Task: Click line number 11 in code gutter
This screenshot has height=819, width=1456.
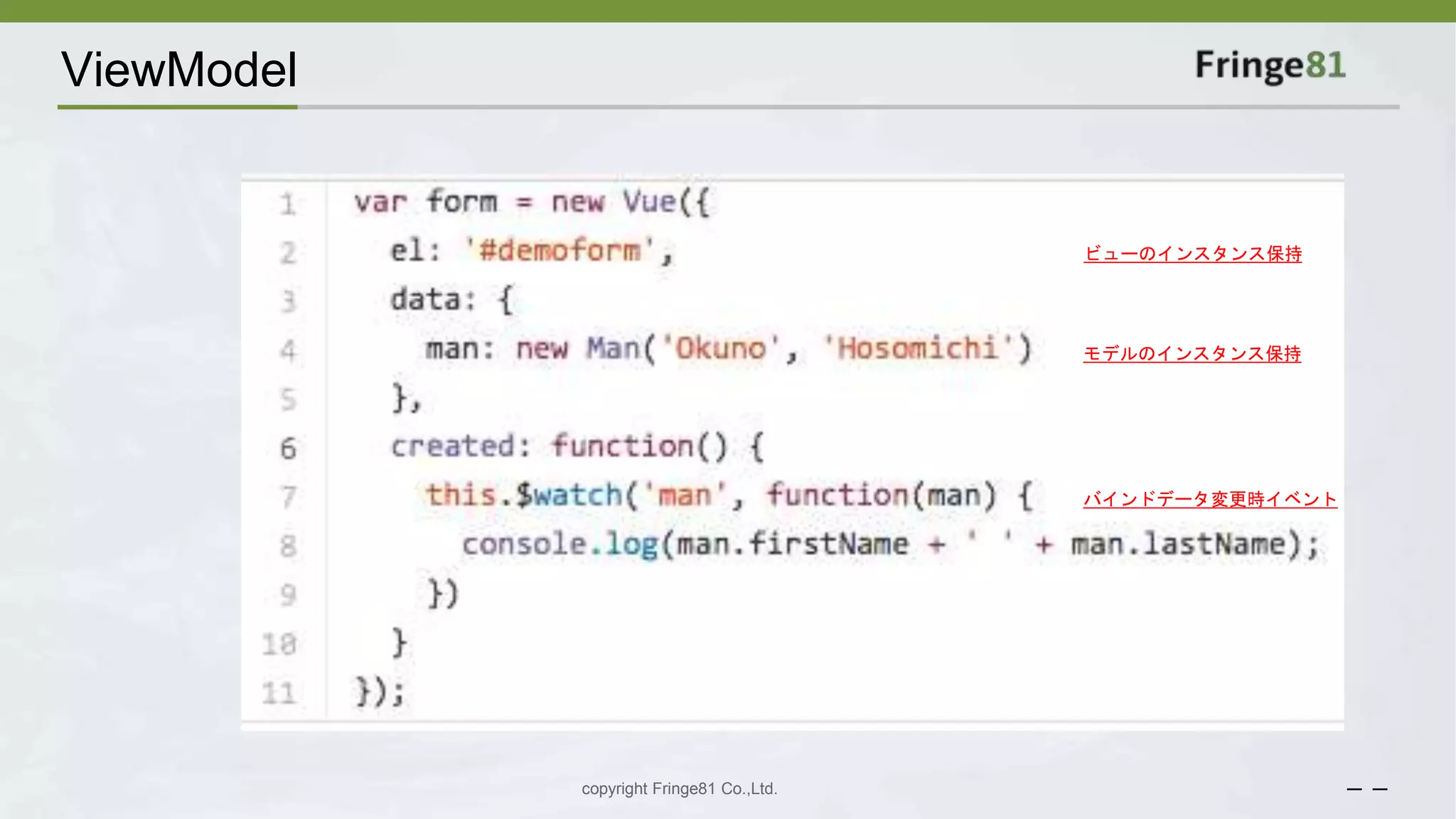Action: coord(278,692)
